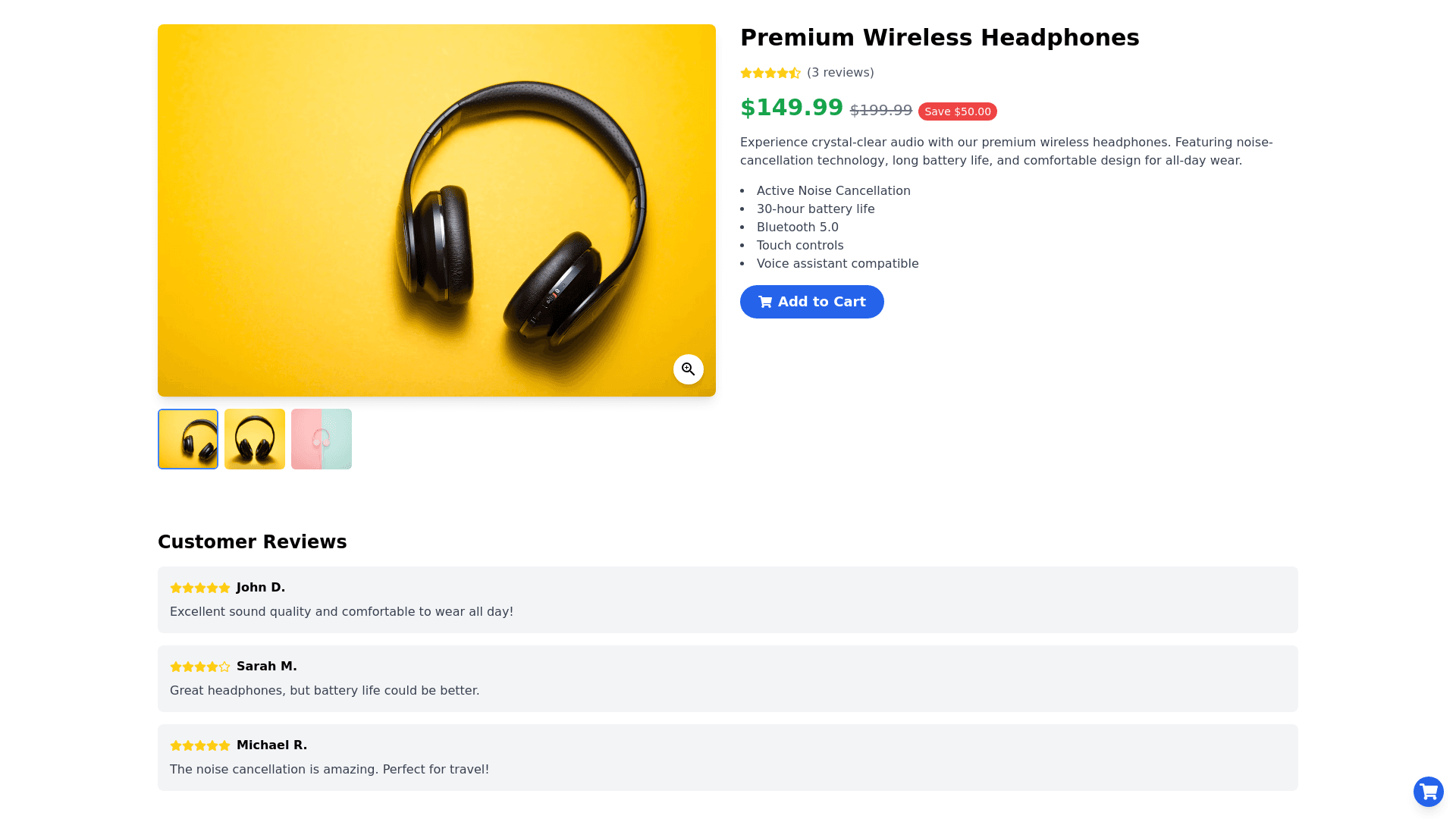
Task: Click the magnifier zoom icon on product image
Action: [x=688, y=369]
